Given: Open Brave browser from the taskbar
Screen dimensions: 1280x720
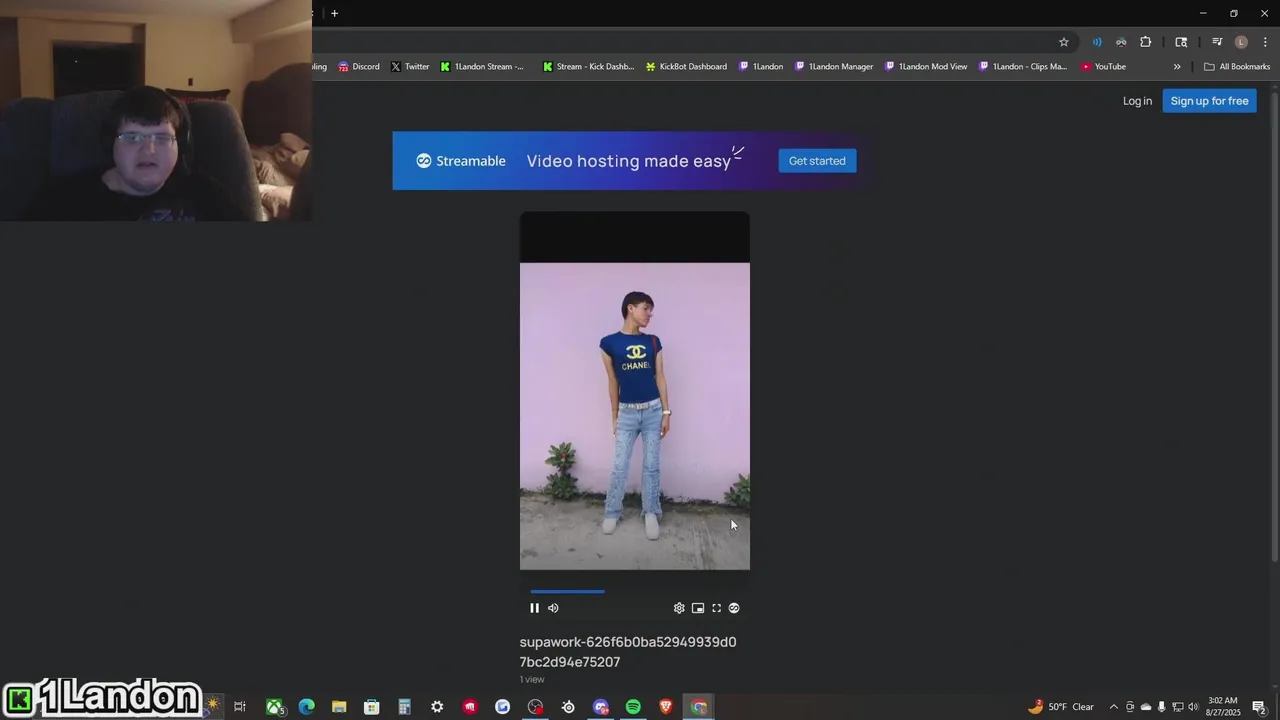Looking at the screenshot, I should pyautogui.click(x=666, y=707).
